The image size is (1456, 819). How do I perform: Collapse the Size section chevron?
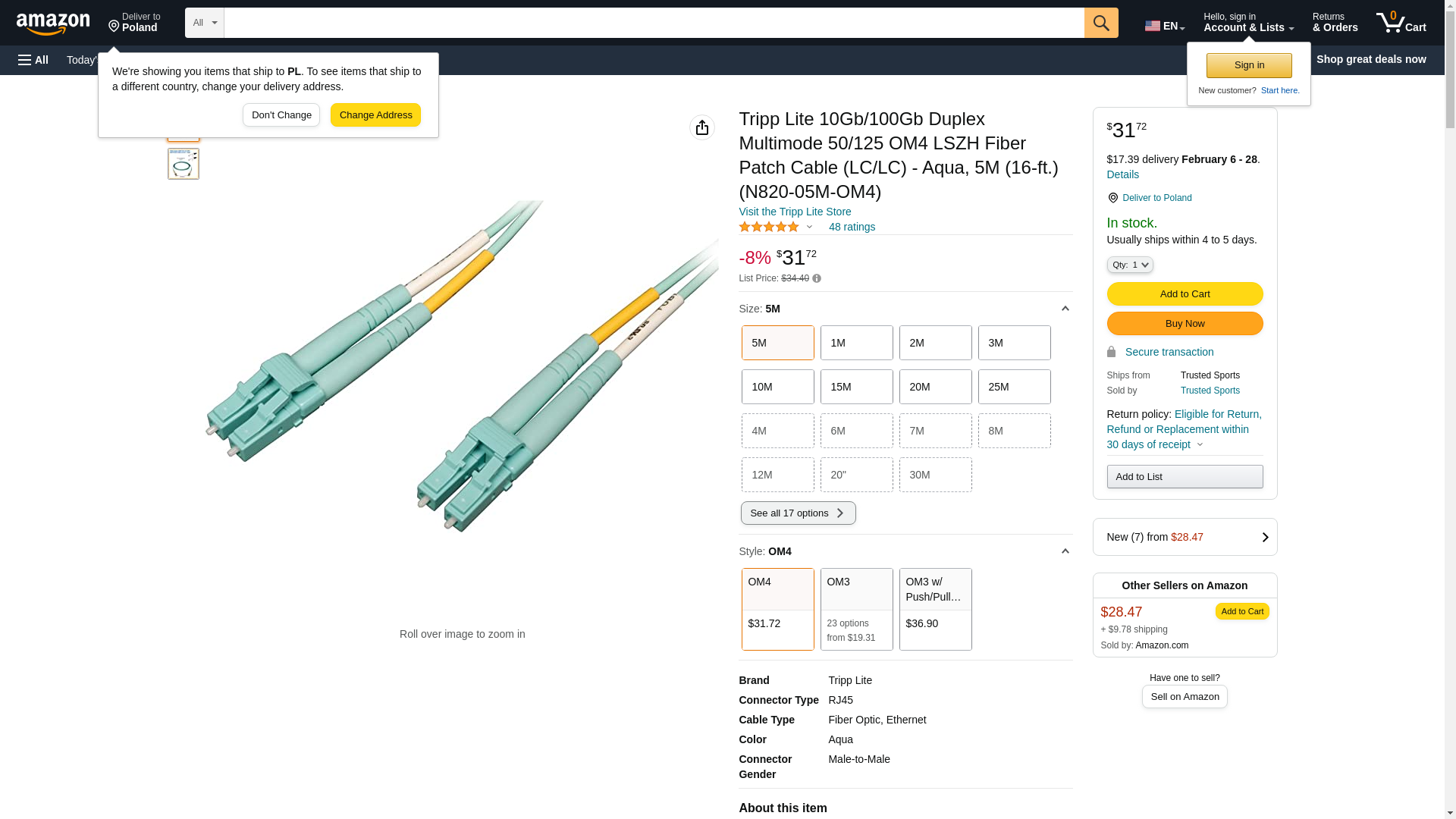click(x=1065, y=309)
